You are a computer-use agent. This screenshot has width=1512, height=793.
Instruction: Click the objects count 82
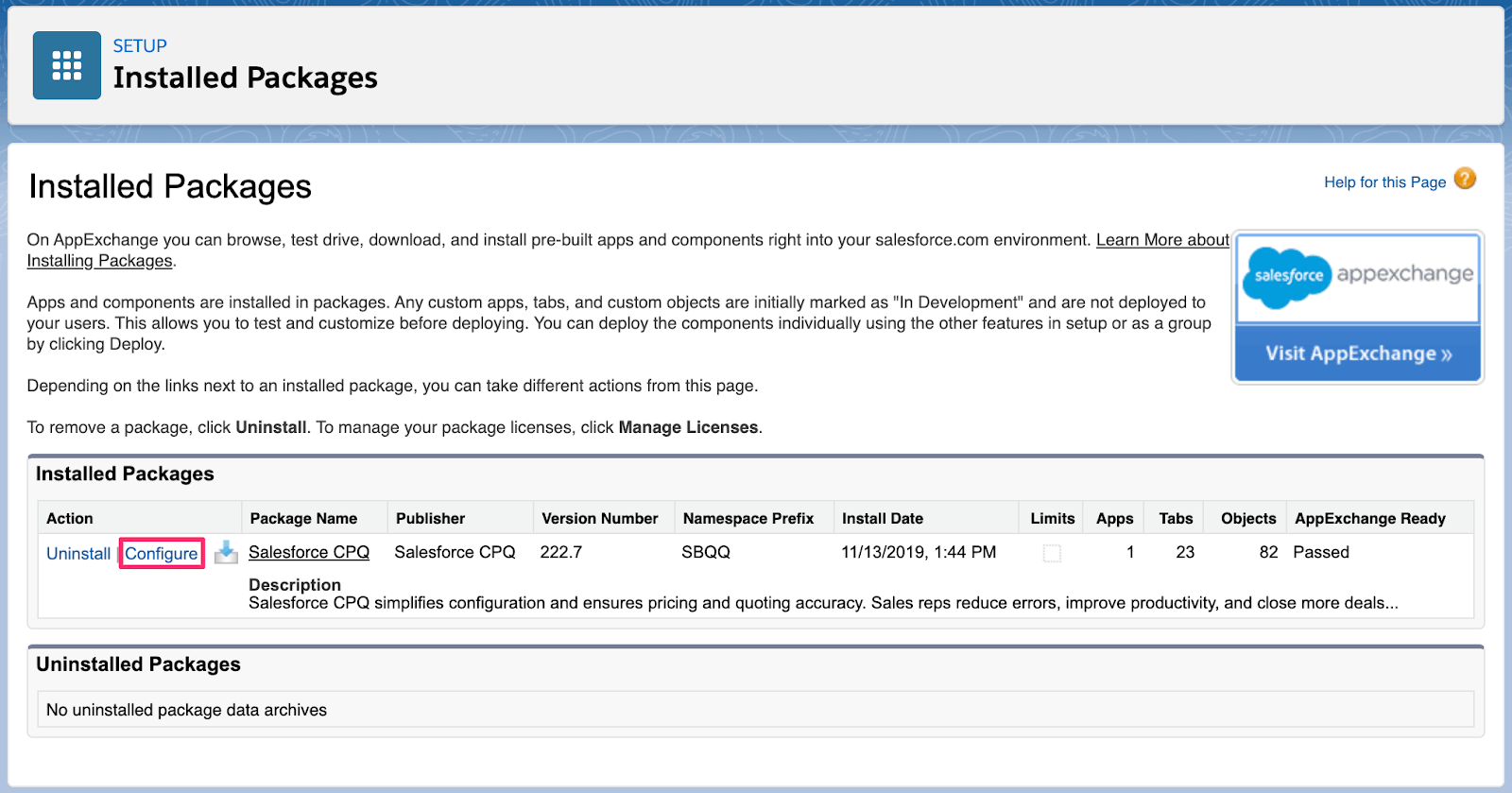pyautogui.click(x=1268, y=552)
